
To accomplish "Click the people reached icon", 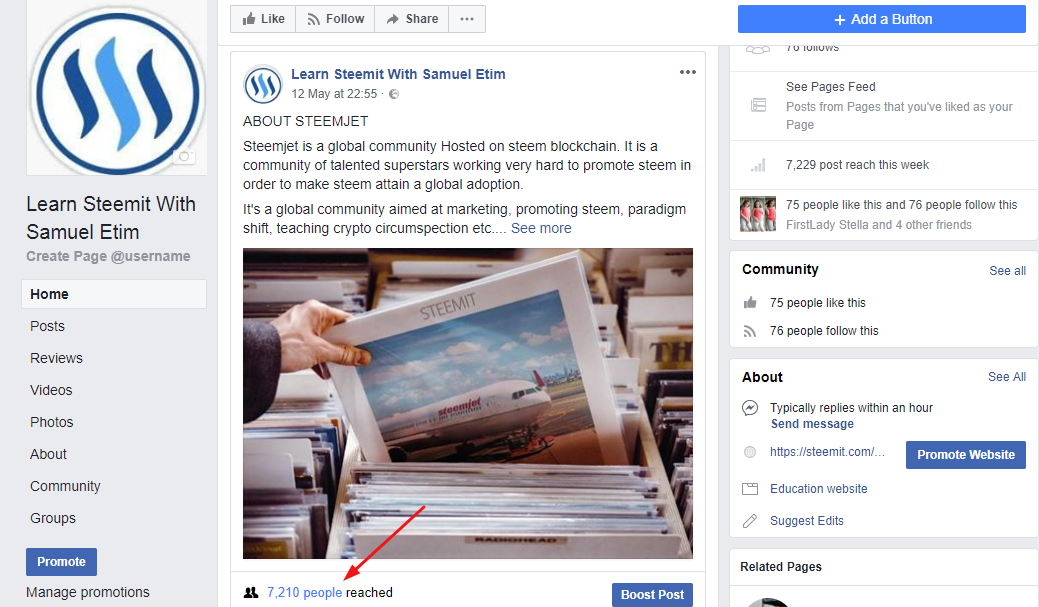I will click(251, 592).
